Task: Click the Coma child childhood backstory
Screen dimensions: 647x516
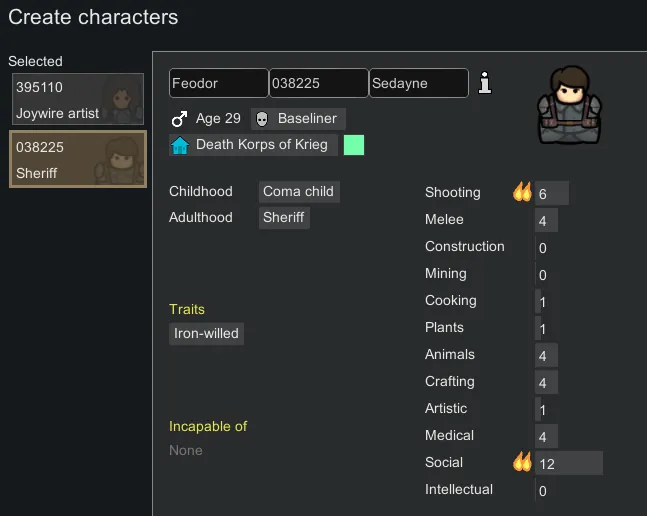Action: [x=299, y=192]
